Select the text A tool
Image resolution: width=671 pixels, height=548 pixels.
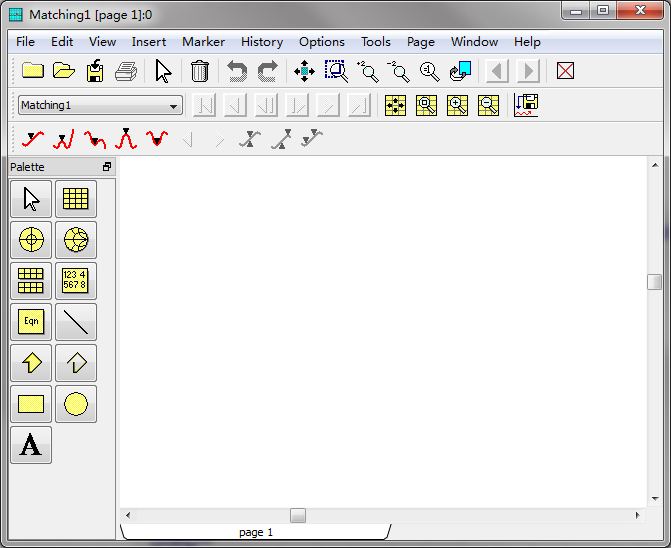[31, 445]
